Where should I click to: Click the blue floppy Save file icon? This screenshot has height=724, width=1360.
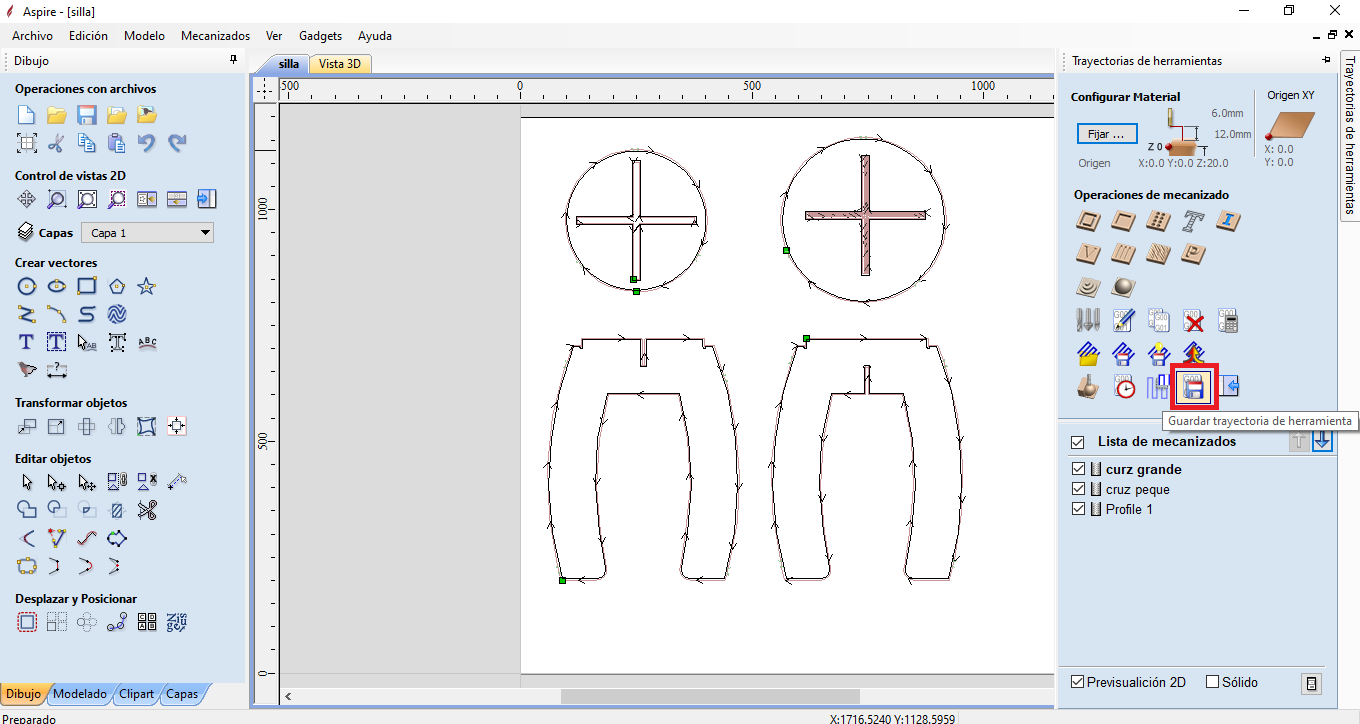pyautogui.click(x=87, y=114)
